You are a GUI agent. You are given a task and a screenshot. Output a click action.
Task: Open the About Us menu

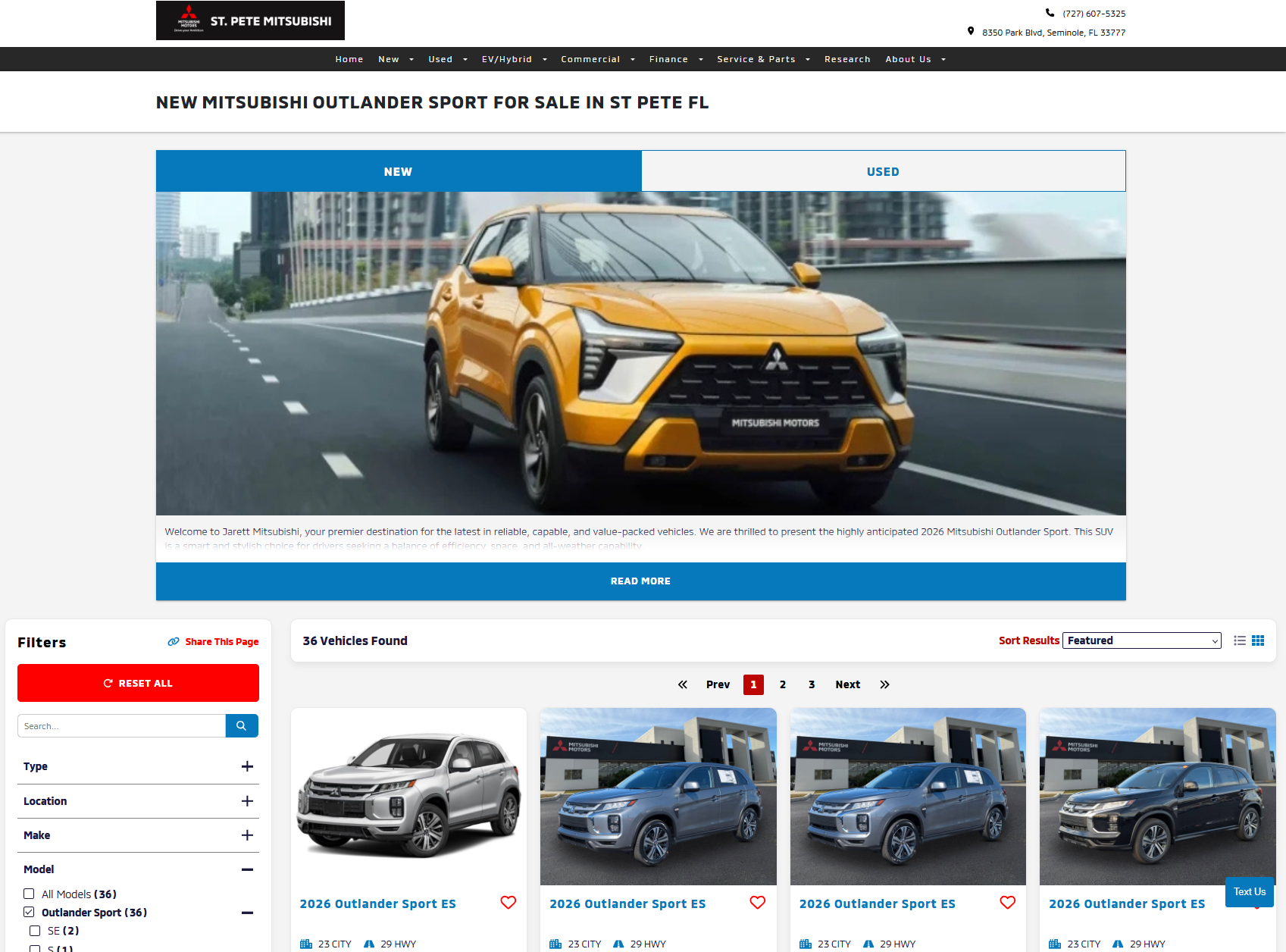pyautogui.click(x=915, y=59)
